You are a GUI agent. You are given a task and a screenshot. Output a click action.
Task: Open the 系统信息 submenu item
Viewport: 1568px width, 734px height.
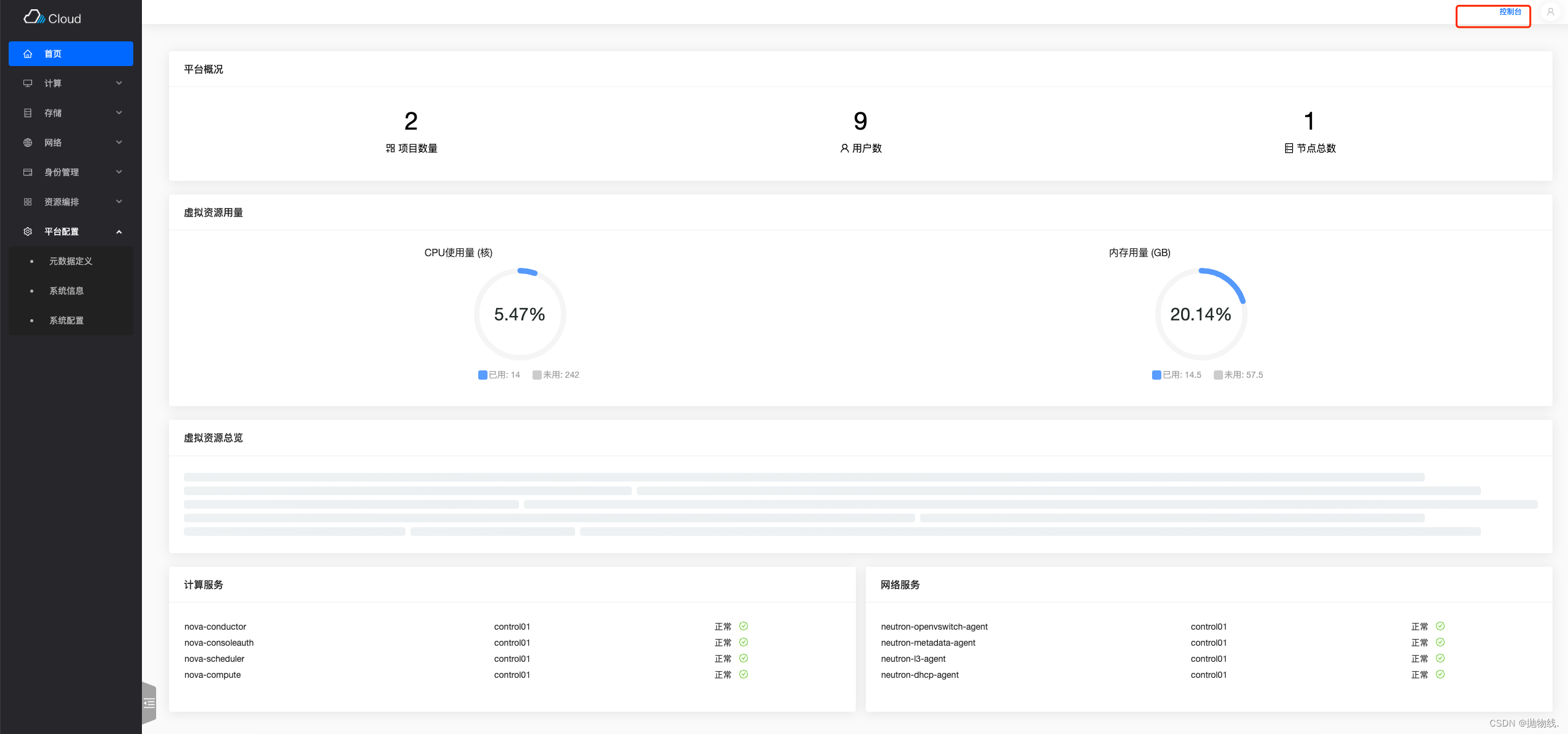click(x=67, y=291)
